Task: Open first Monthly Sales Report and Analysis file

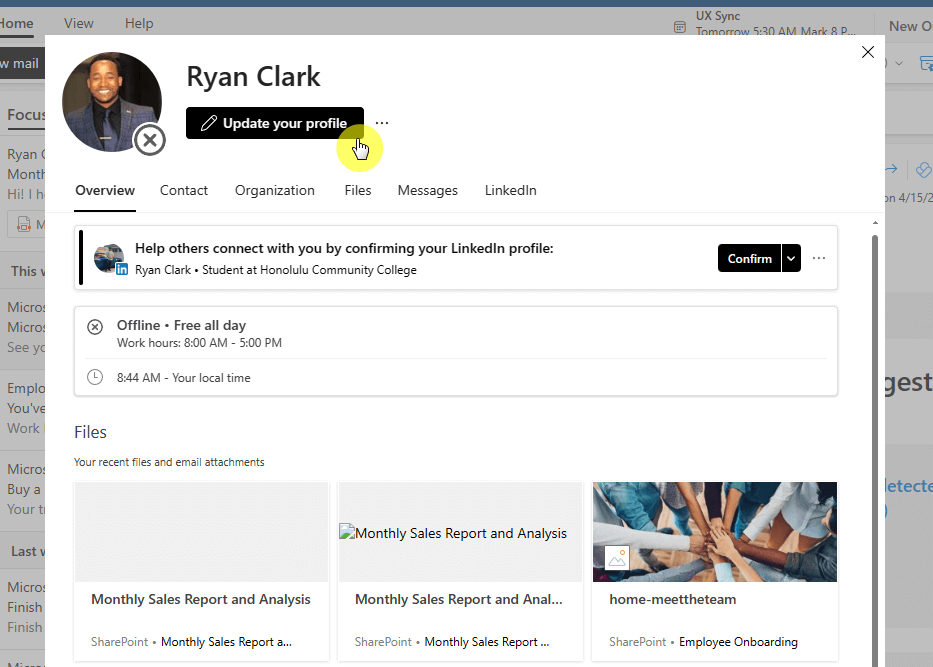Action: [x=201, y=571]
